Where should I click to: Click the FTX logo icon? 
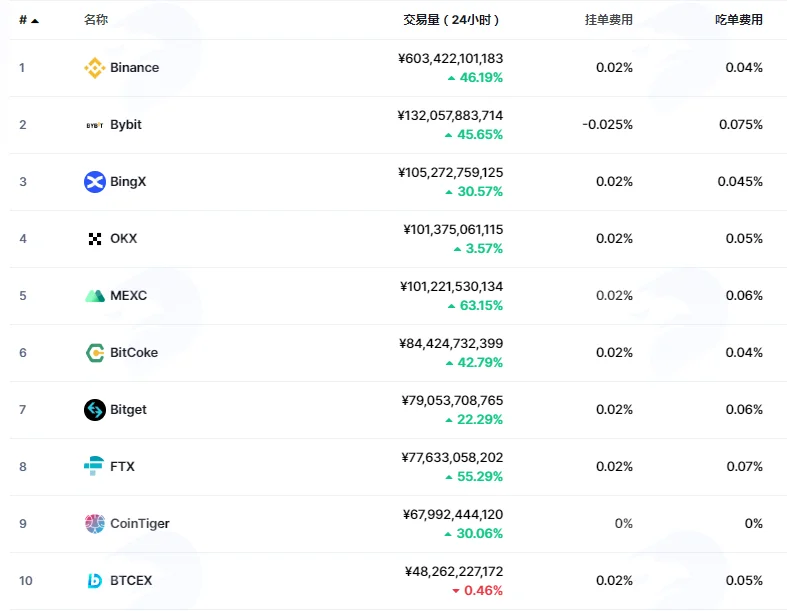pyautogui.click(x=94, y=466)
